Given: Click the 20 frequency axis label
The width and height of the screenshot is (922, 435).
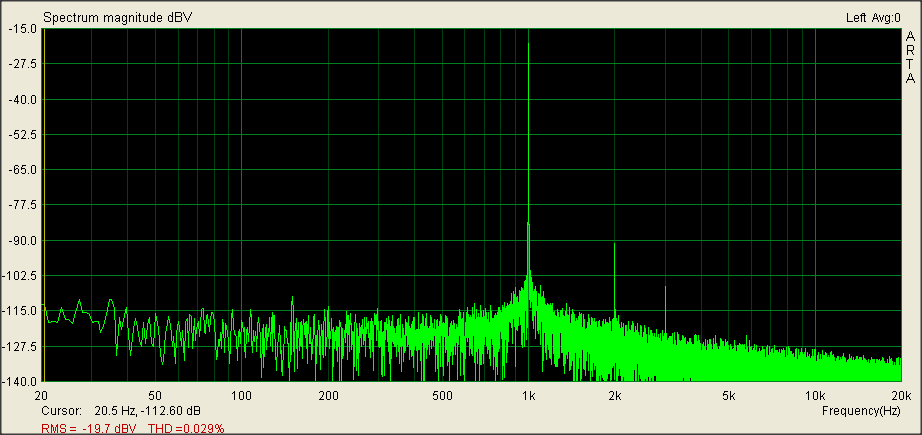Looking at the screenshot, I should [42, 394].
